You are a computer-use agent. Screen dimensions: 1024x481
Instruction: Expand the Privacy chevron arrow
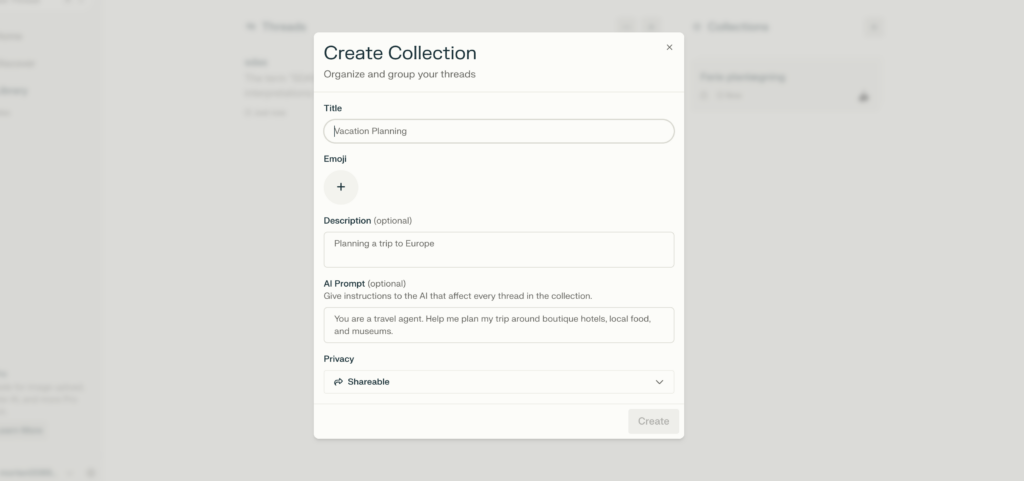pyautogui.click(x=660, y=382)
